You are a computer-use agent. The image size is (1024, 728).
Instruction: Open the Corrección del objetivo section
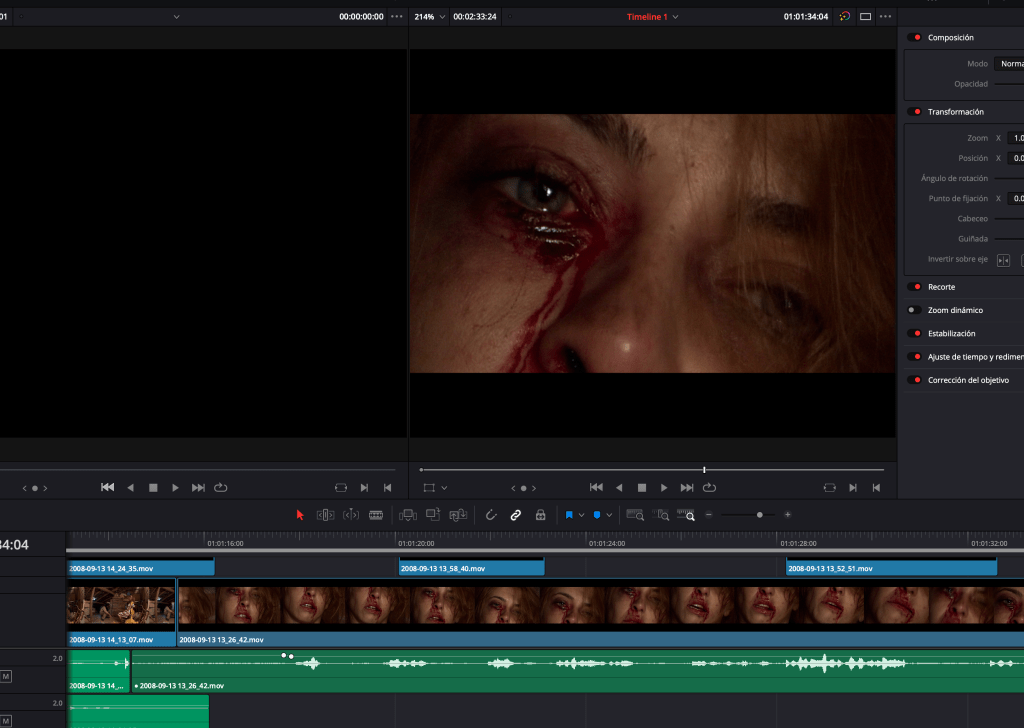(x=968, y=380)
